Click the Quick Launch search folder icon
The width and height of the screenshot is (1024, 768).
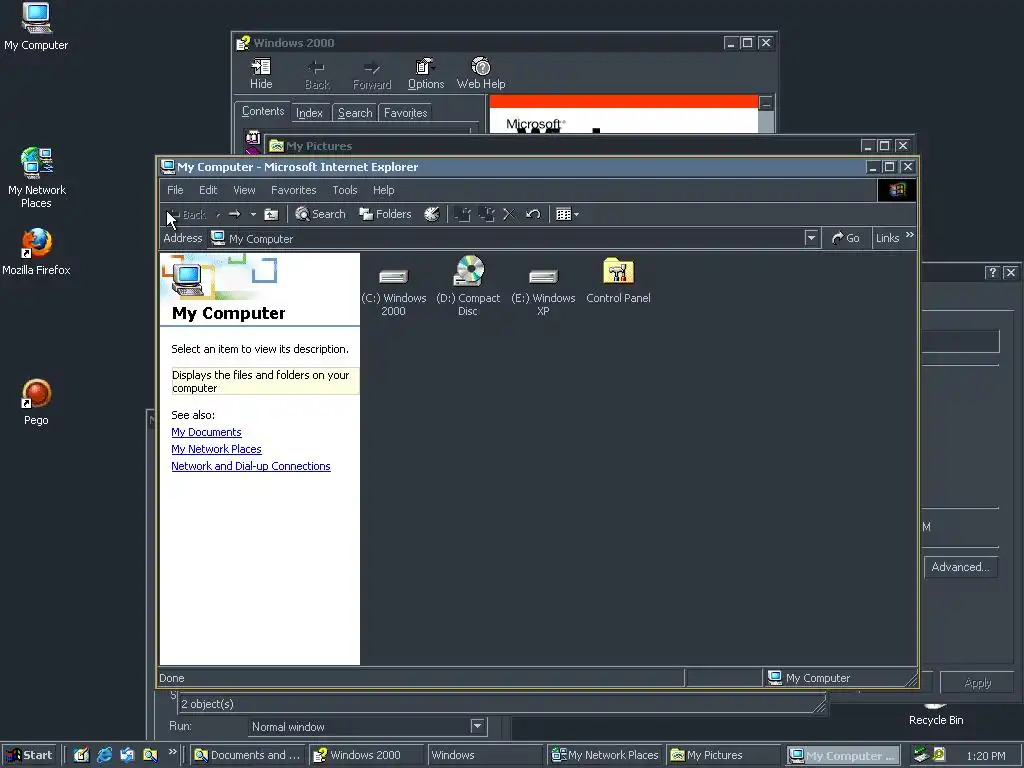pos(150,755)
